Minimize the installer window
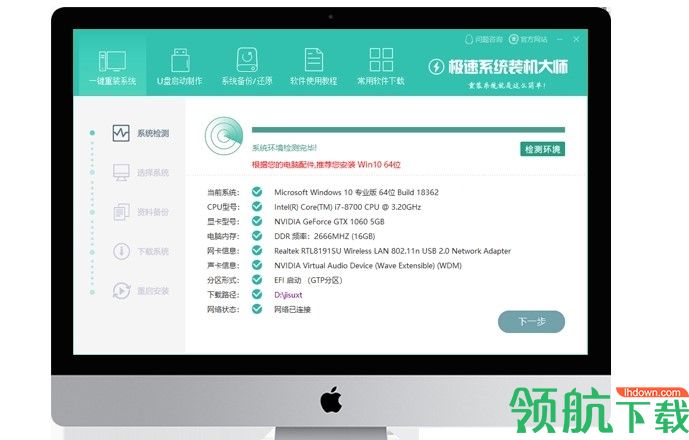Viewport: 689px width, 440px height. pos(559,40)
